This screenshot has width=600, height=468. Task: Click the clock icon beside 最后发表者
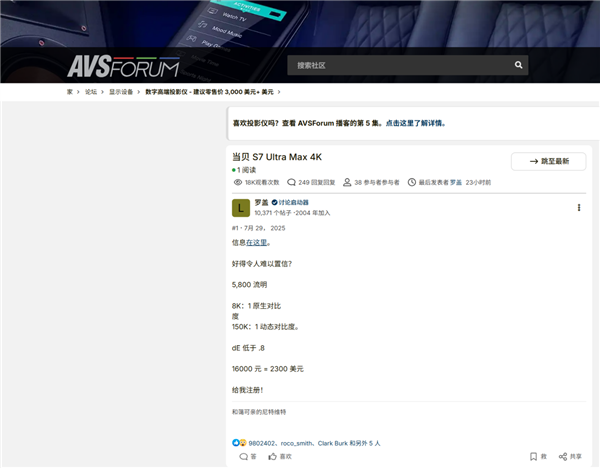[x=412, y=182]
